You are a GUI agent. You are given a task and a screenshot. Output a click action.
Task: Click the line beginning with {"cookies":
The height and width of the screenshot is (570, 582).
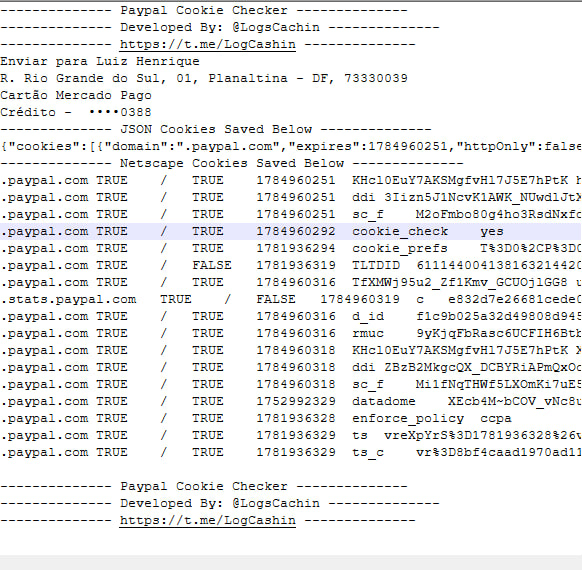291,147
